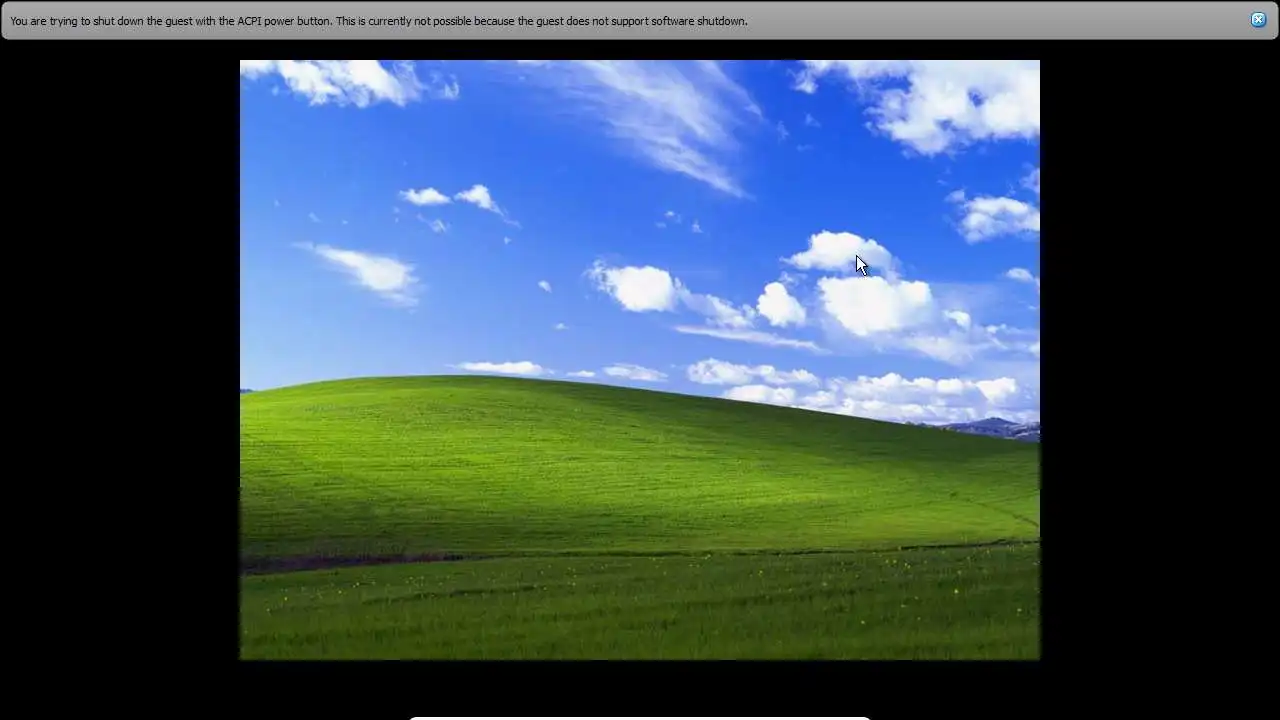The image size is (1280, 720).
Task: Click the ACPI power button warning text
Action: [x=379, y=21]
